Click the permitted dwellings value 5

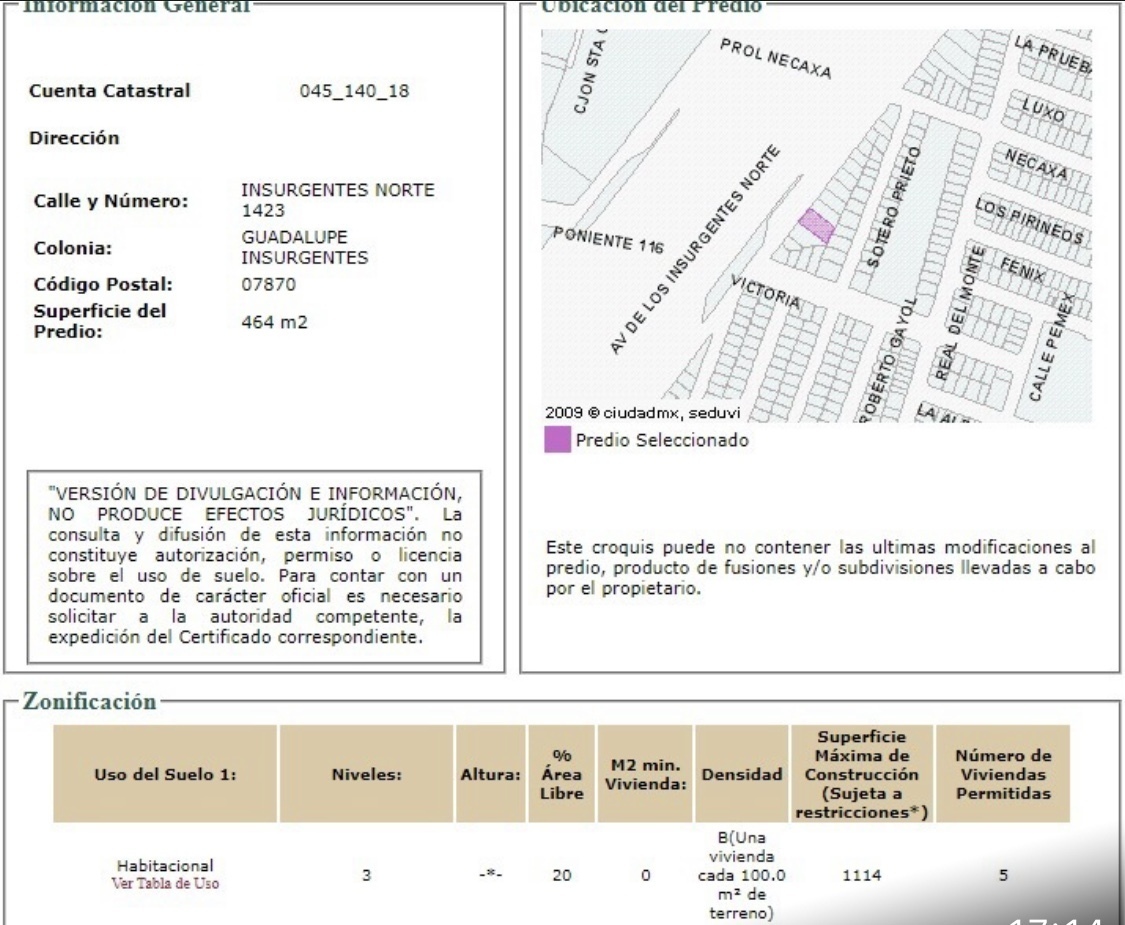click(1003, 875)
